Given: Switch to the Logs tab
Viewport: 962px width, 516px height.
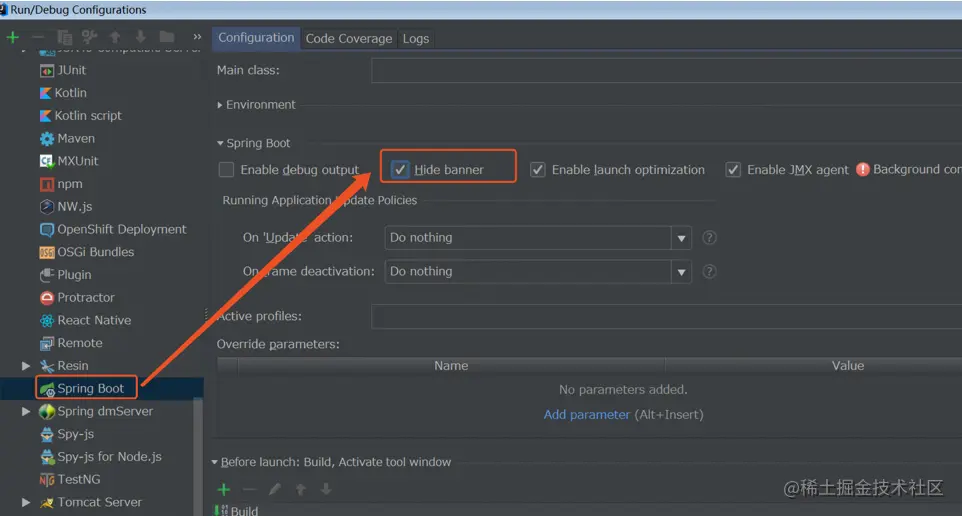Looking at the screenshot, I should [415, 39].
